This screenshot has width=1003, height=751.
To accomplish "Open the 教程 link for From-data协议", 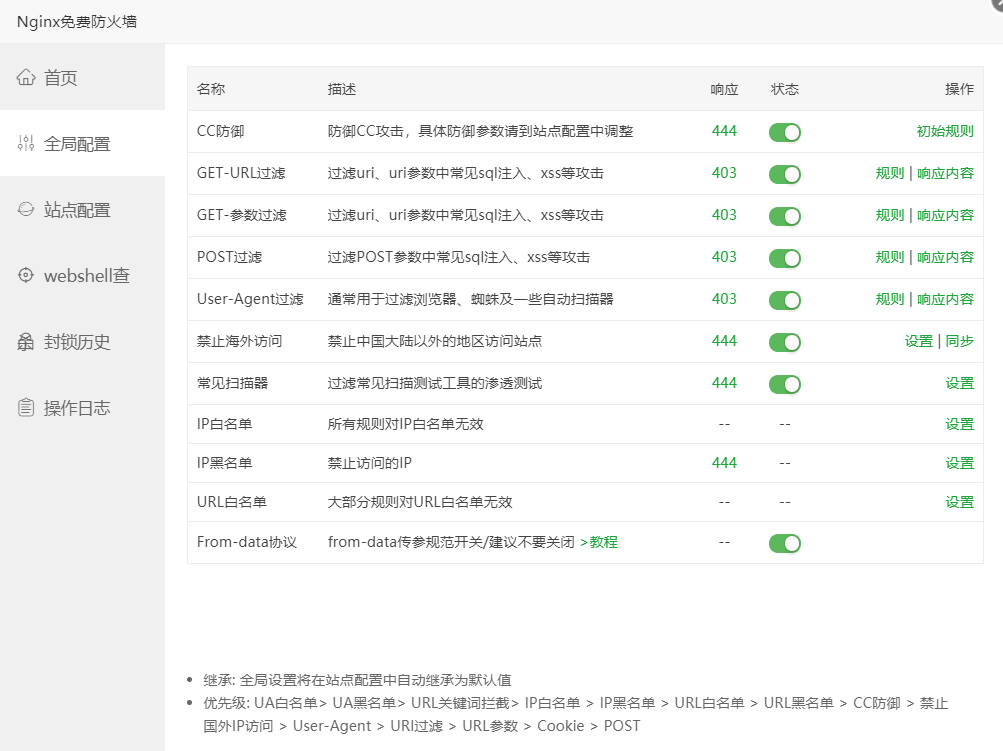I will (599, 542).
